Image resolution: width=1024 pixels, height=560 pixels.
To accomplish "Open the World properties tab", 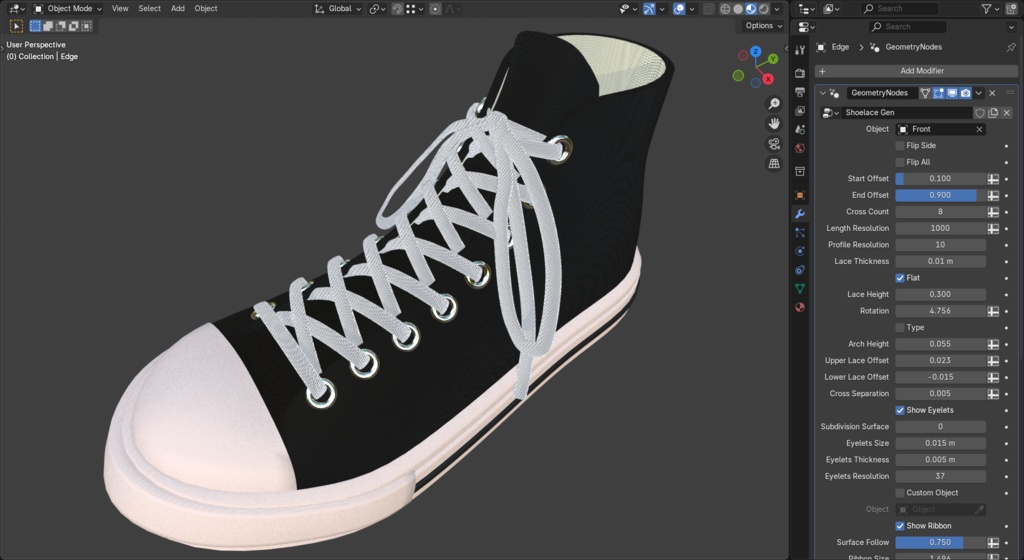I will 800,148.
